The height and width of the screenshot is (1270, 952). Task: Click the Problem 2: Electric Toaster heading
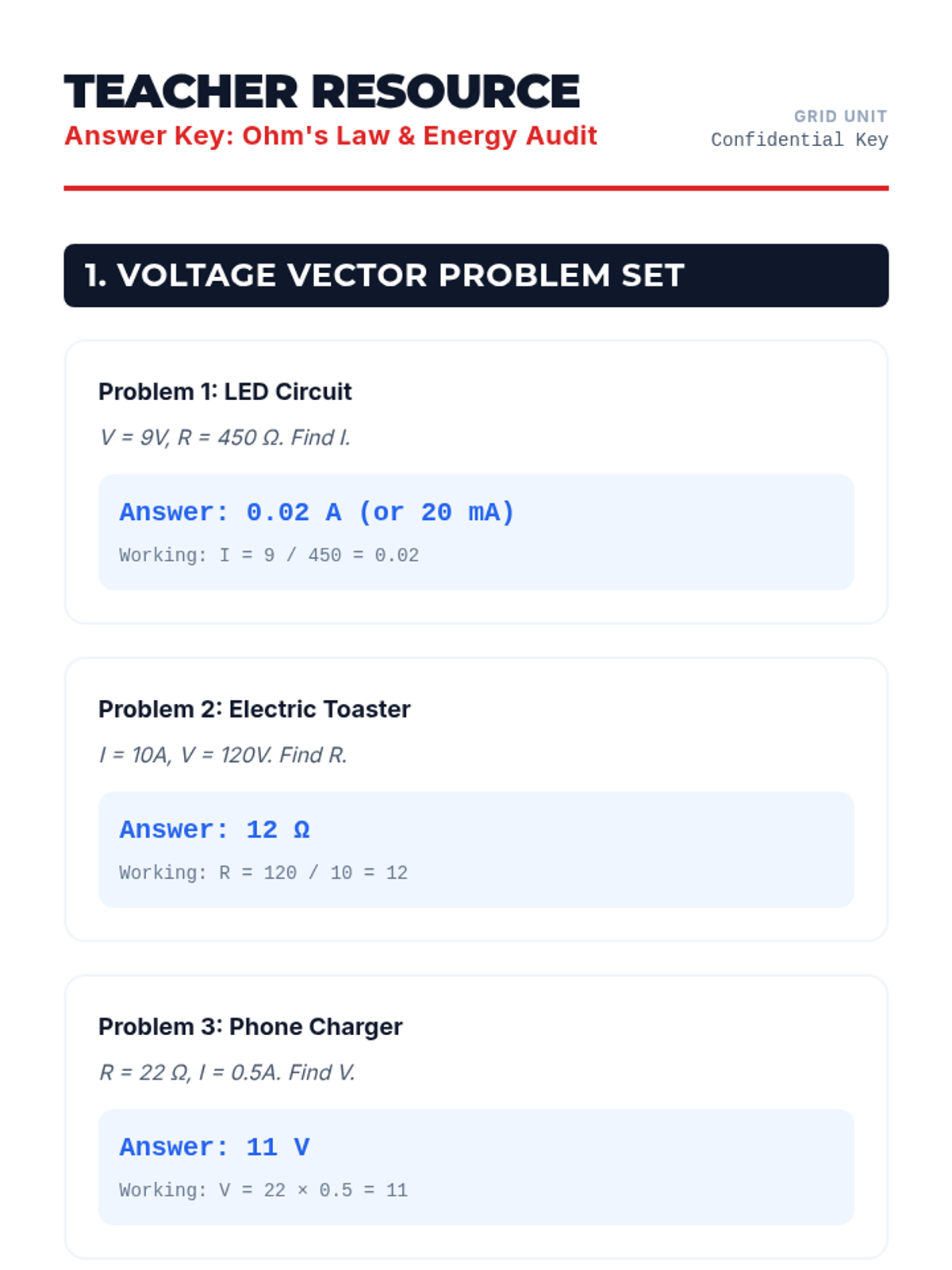pos(254,709)
